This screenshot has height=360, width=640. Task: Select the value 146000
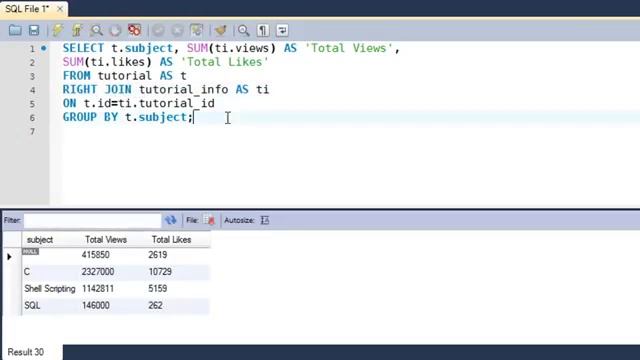(96, 305)
